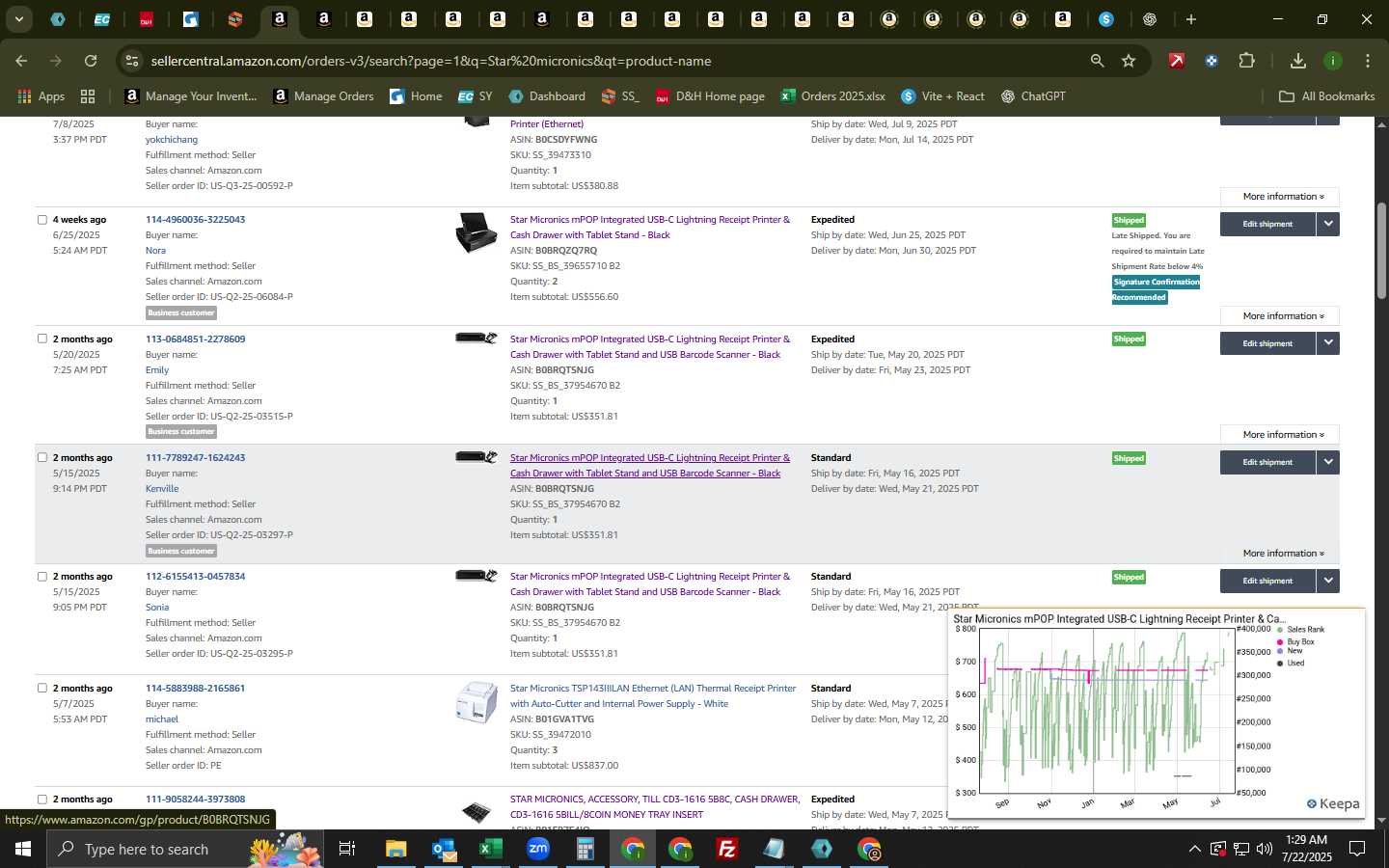Open the red arrow extension icon

(1177, 61)
